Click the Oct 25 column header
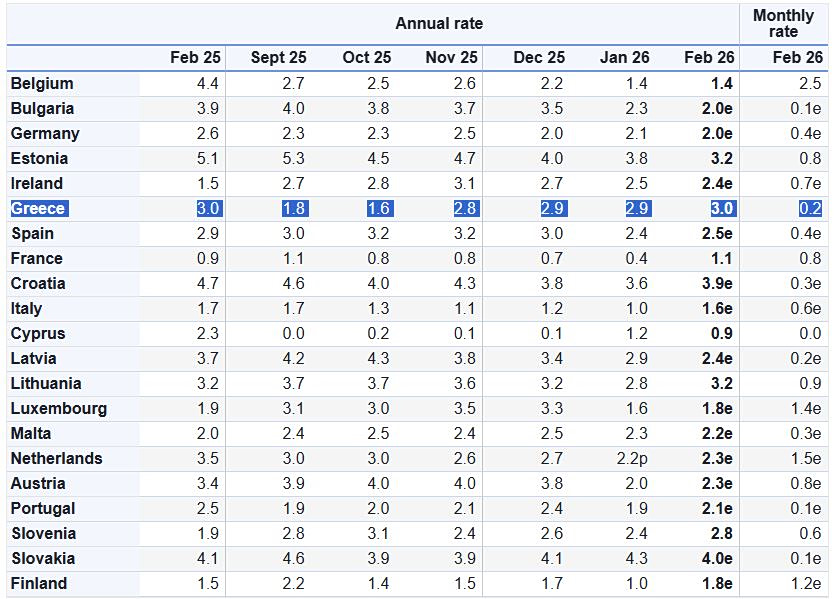This screenshot has width=837, height=599. click(x=366, y=58)
